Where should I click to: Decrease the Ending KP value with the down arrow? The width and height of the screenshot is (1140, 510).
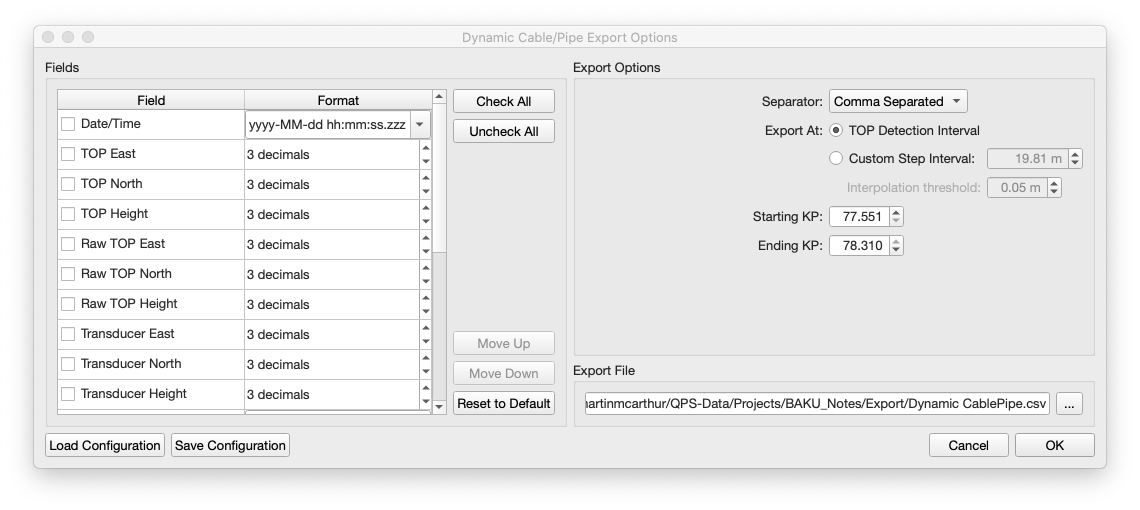896,251
